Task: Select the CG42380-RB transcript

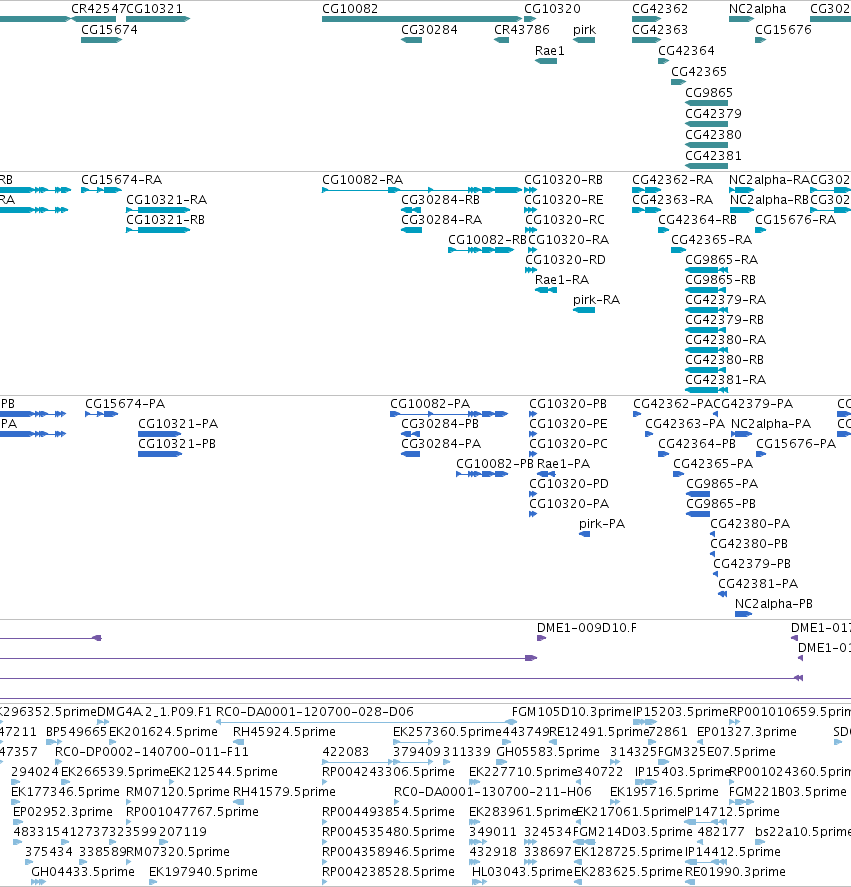Action: tap(706, 370)
